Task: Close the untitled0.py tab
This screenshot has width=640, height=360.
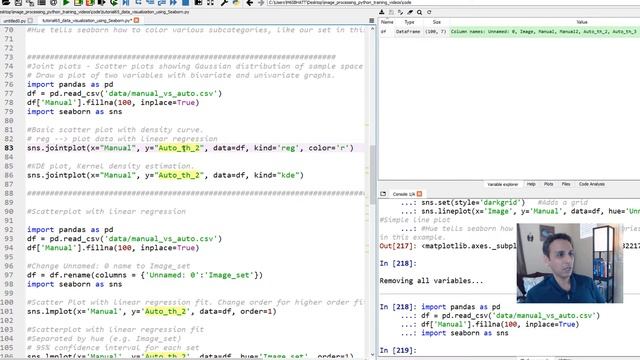Action: point(30,20)
